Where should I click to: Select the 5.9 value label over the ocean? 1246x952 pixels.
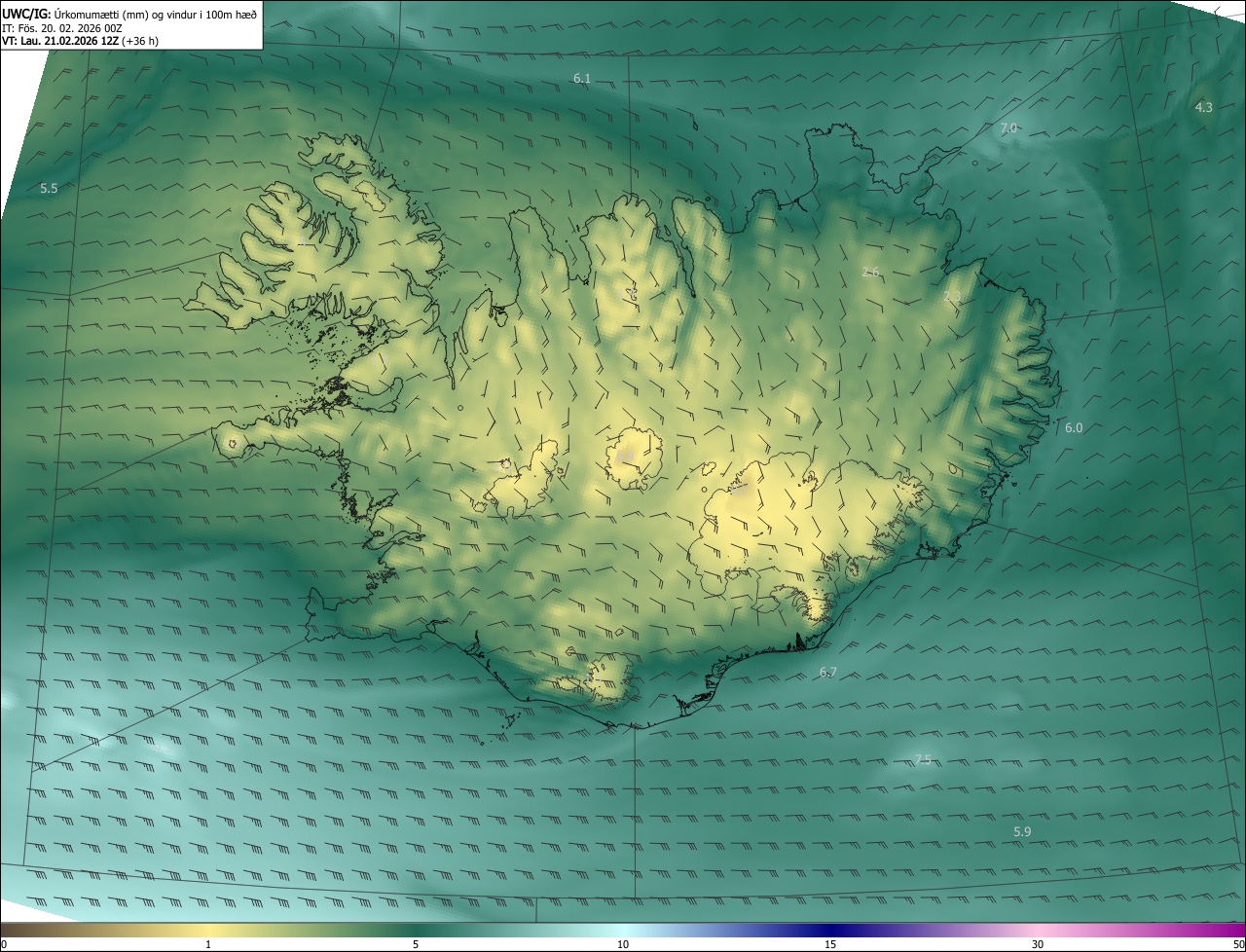[x=1022, y=832]
